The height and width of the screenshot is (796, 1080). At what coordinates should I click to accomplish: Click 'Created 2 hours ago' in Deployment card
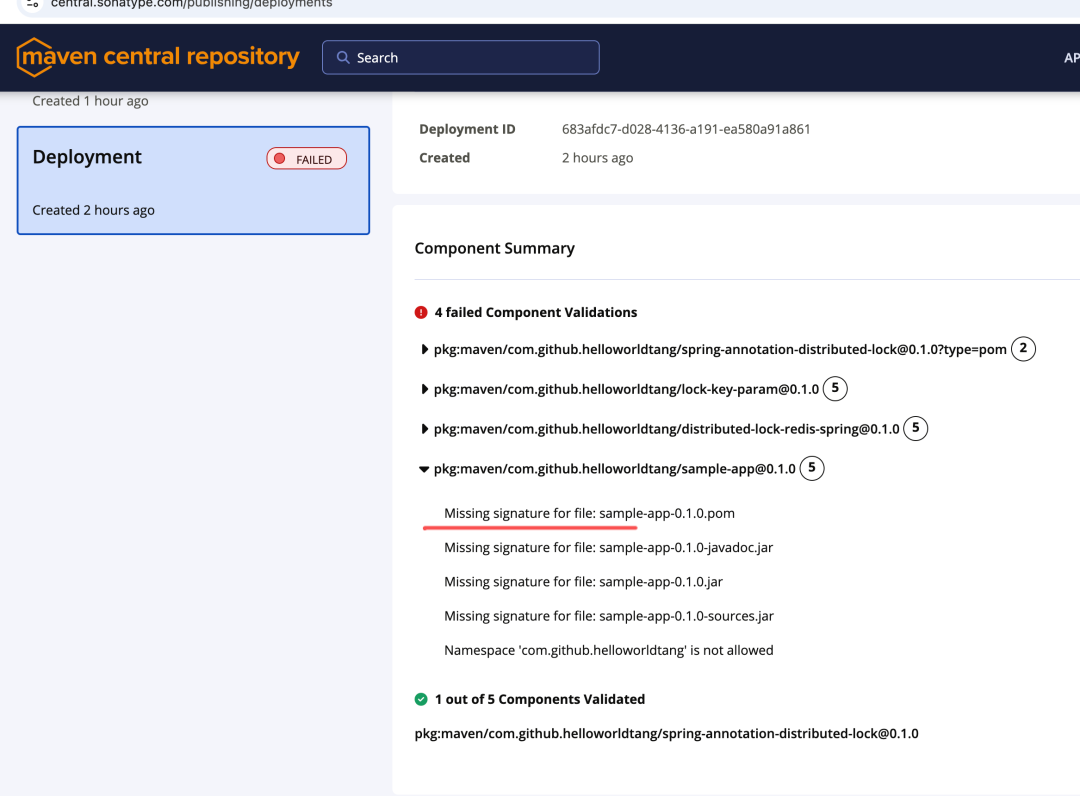click(x=94, y=211)
